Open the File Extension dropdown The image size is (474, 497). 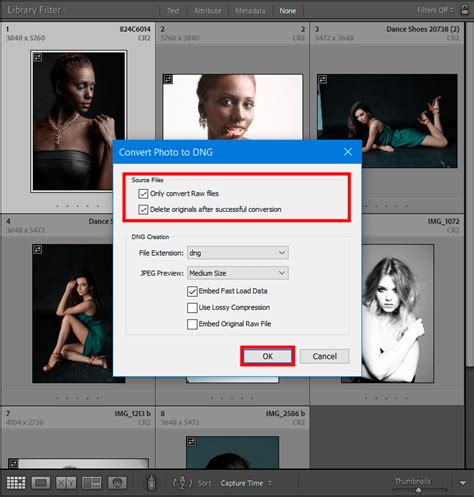coord(238,253)
